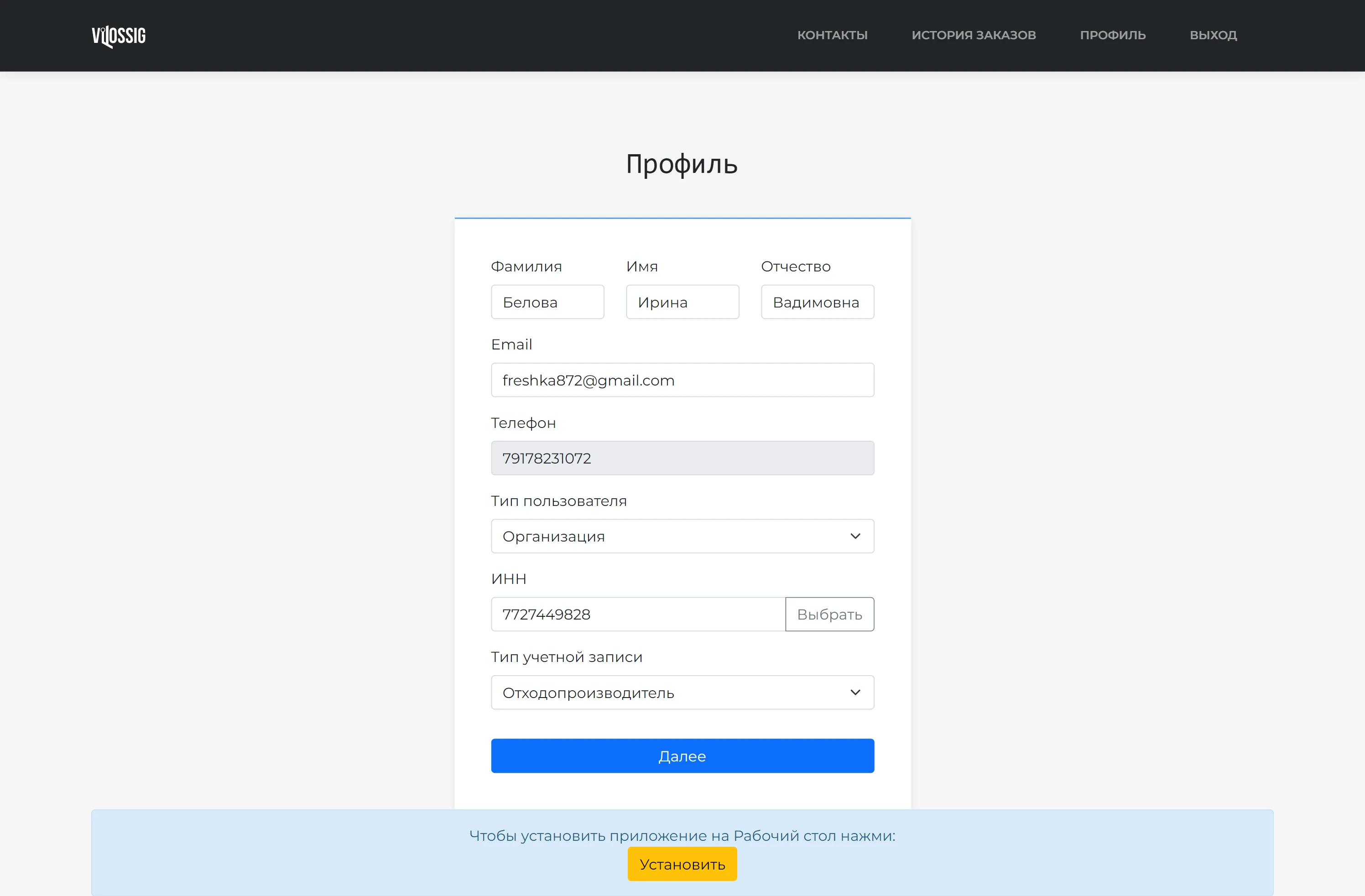
Task: Click the Выбрать button next to ИНН
Action: point(829,615)
